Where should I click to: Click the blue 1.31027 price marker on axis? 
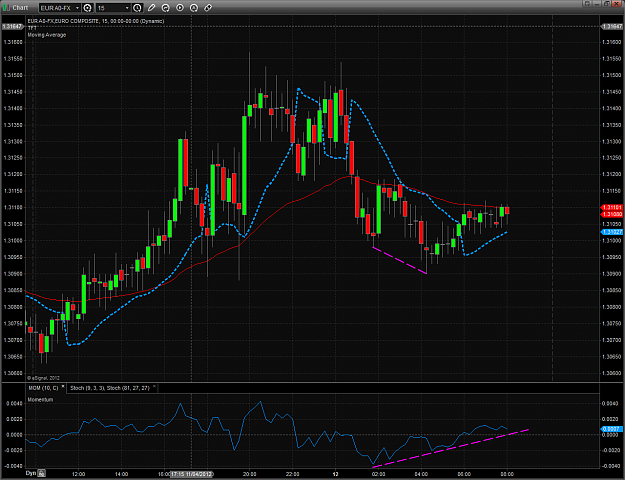pyautogui.click(x=611, y=232)
